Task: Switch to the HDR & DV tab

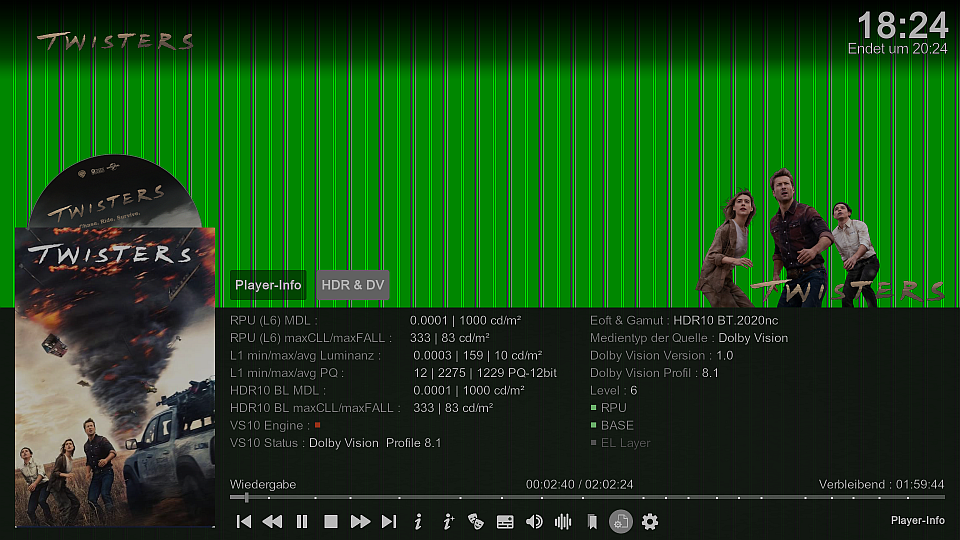Action: tap(353, 285)
